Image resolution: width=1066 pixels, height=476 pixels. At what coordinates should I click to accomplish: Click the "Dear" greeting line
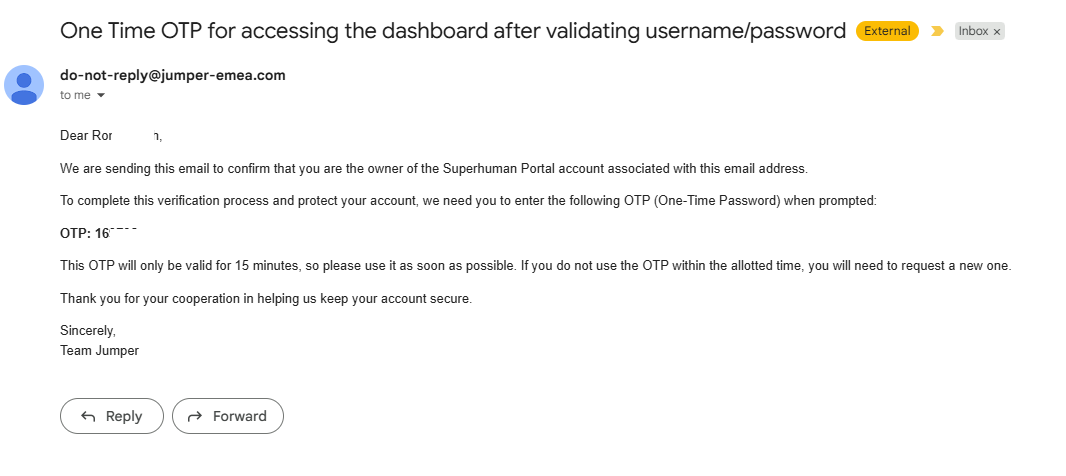(111, 136)
